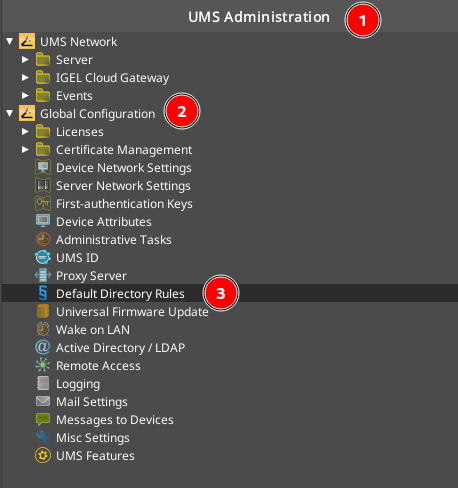Open First-authentication Keys
This screenshot has height=488, width=458.
pyautogui.click(x=124, y=204)
